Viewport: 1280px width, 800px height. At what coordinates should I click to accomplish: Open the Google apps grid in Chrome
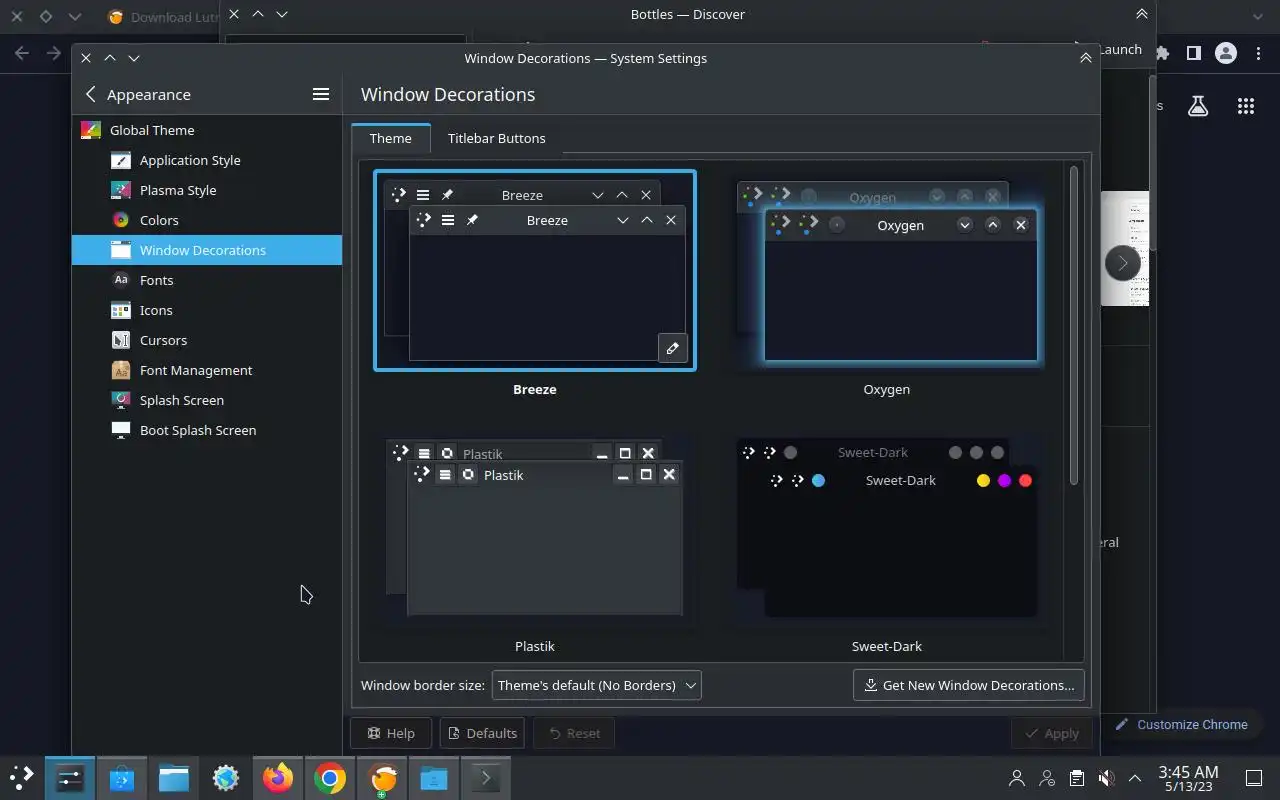[x=1245, y=106]
